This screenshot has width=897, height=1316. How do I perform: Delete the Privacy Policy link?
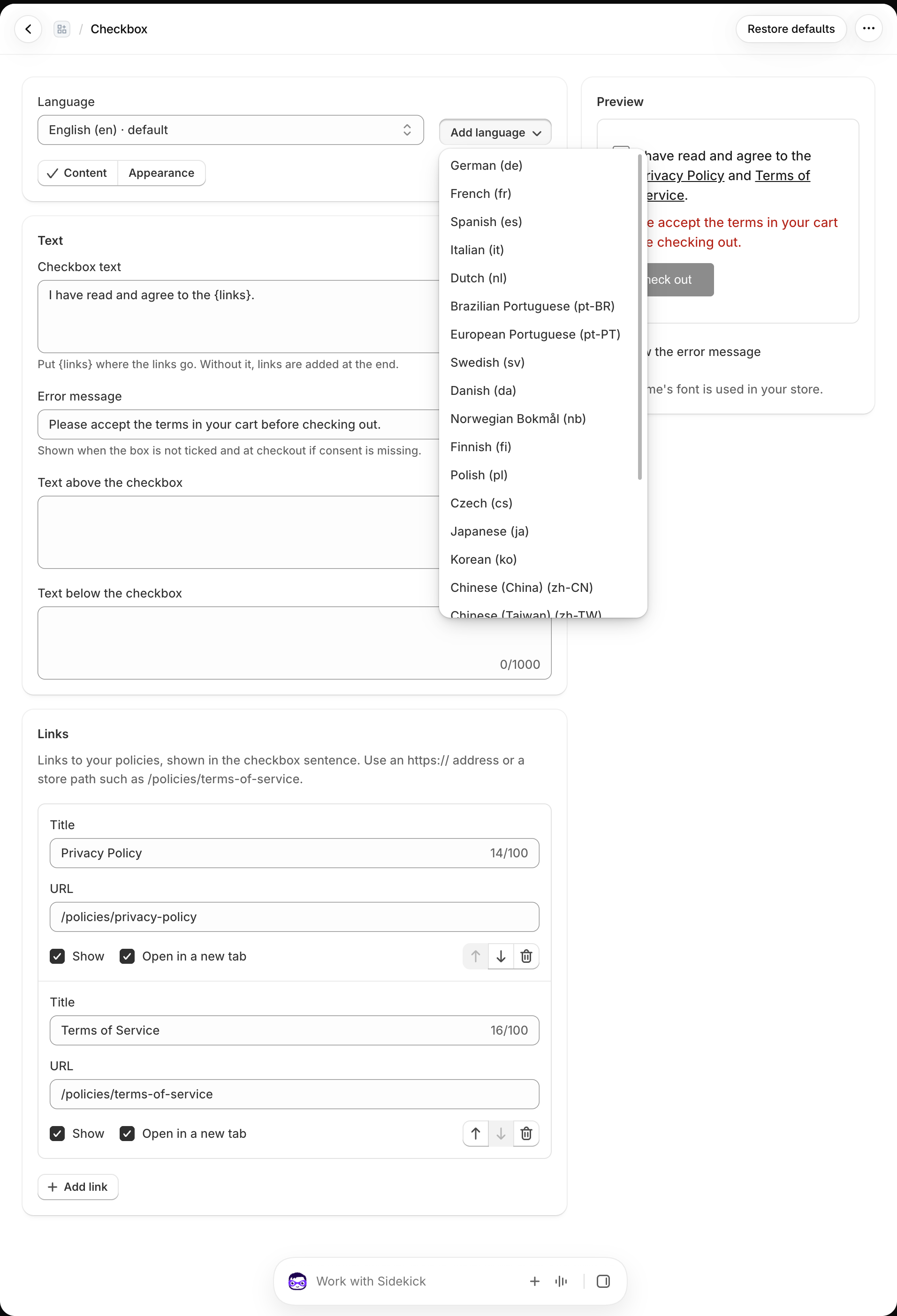coord(526,956)
